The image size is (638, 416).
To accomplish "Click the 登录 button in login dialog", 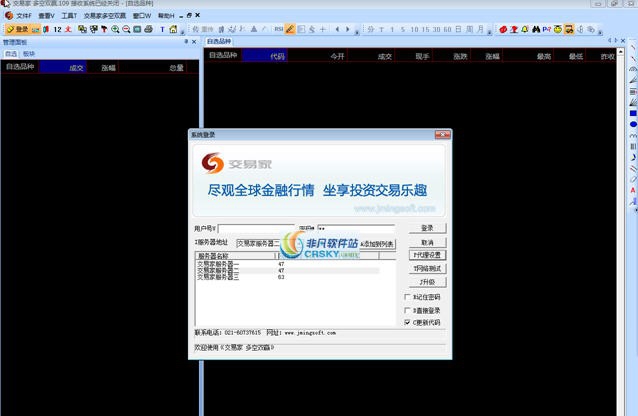I will click(427, 228).
